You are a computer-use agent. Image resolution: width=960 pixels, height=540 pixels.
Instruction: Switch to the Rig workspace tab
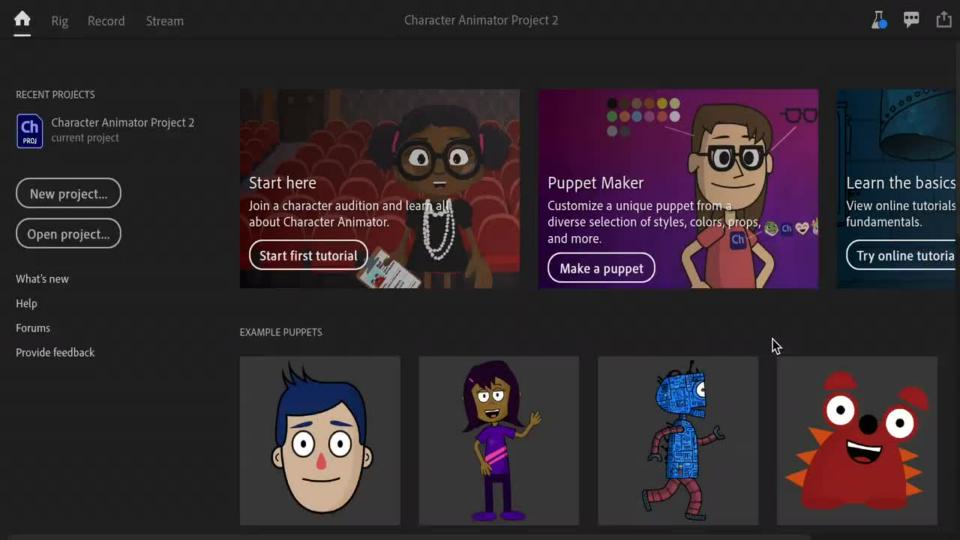click(x=60, y=21)
